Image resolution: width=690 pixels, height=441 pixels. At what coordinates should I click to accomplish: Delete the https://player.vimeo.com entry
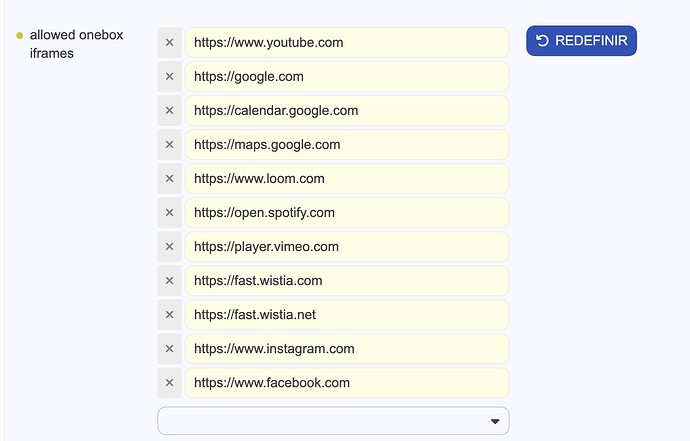(x=169, y=247)
